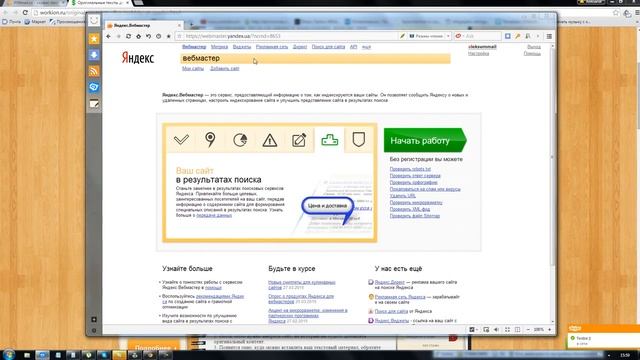The width and height of the screenshot is (640, 360).
Task: Click the sidebar settings gear icon
Action: (x=94, y=330)
